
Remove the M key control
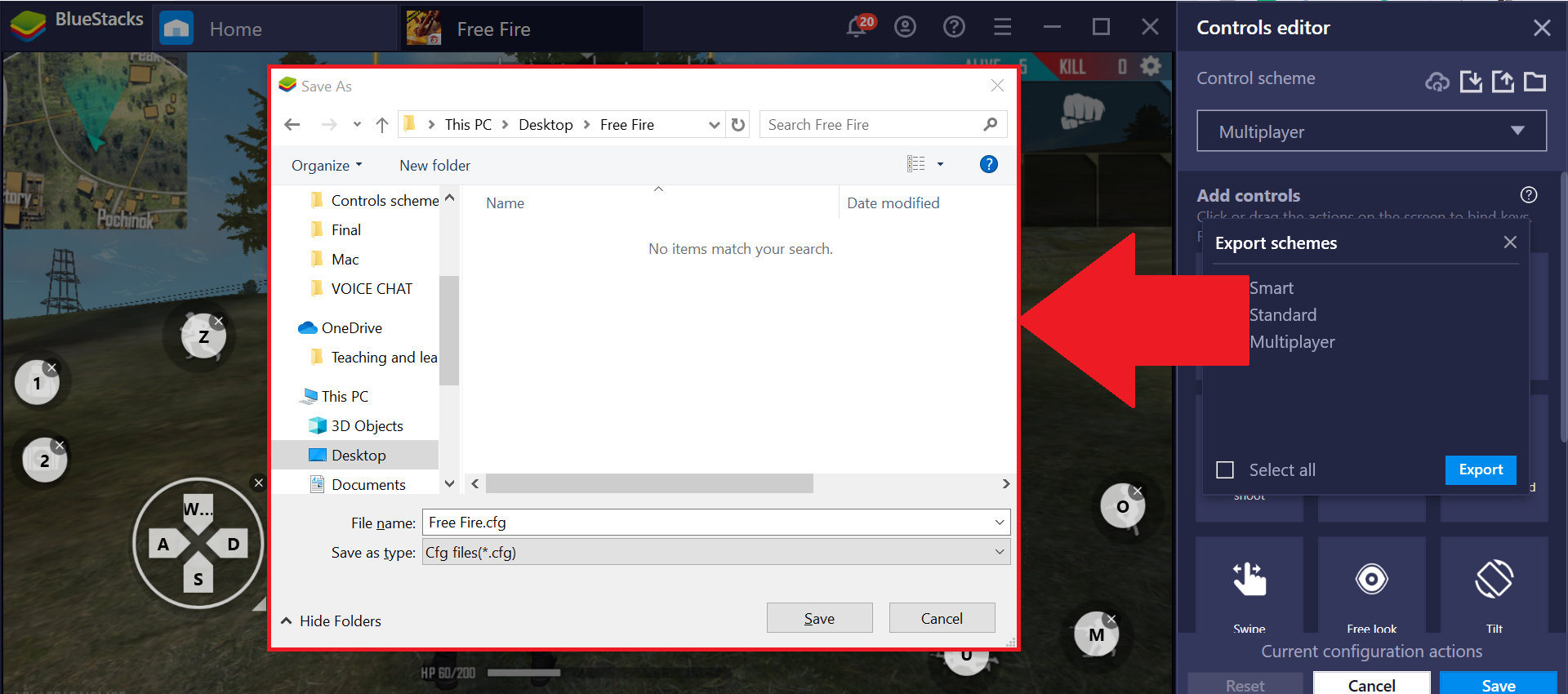coord(1111,619)
